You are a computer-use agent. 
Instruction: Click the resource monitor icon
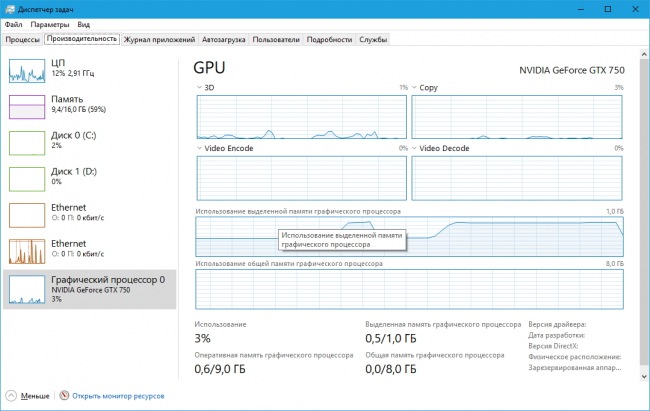pos(64,395)
